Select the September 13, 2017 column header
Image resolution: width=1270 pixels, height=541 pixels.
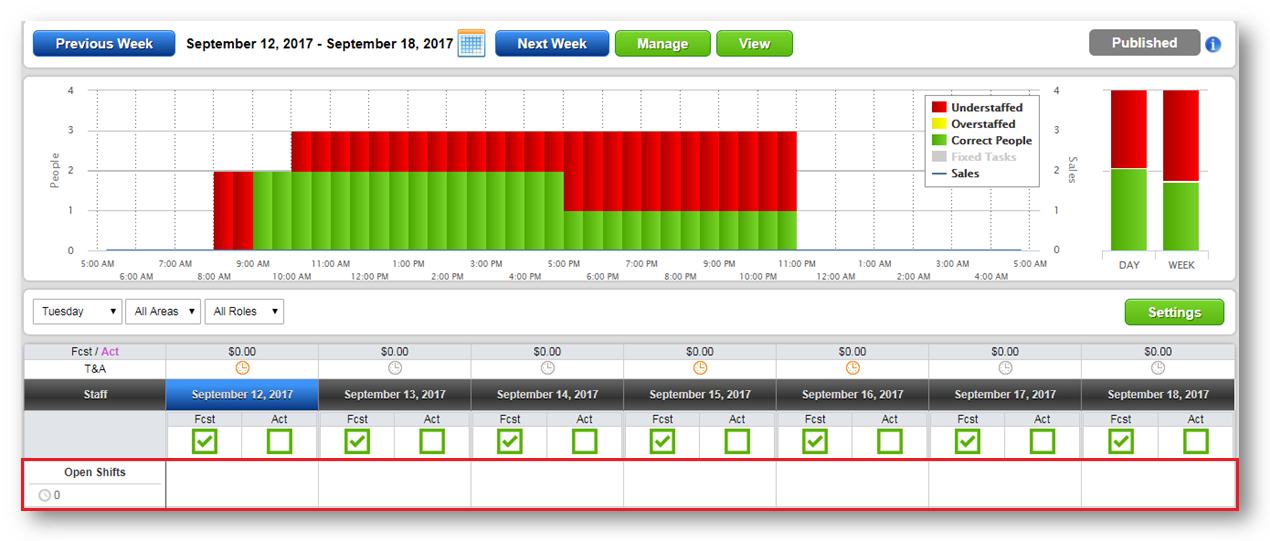395,395
